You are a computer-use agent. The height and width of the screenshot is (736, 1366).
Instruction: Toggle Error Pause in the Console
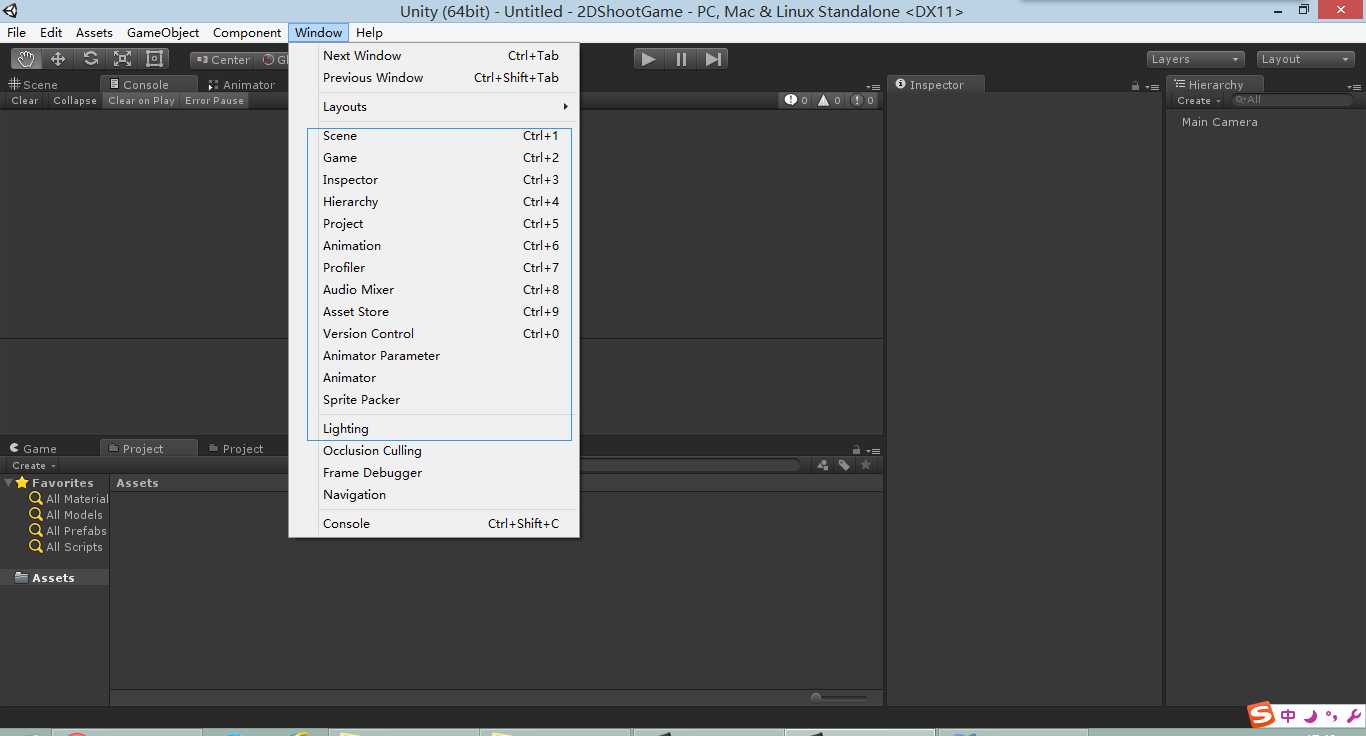(x=214, y=100)
